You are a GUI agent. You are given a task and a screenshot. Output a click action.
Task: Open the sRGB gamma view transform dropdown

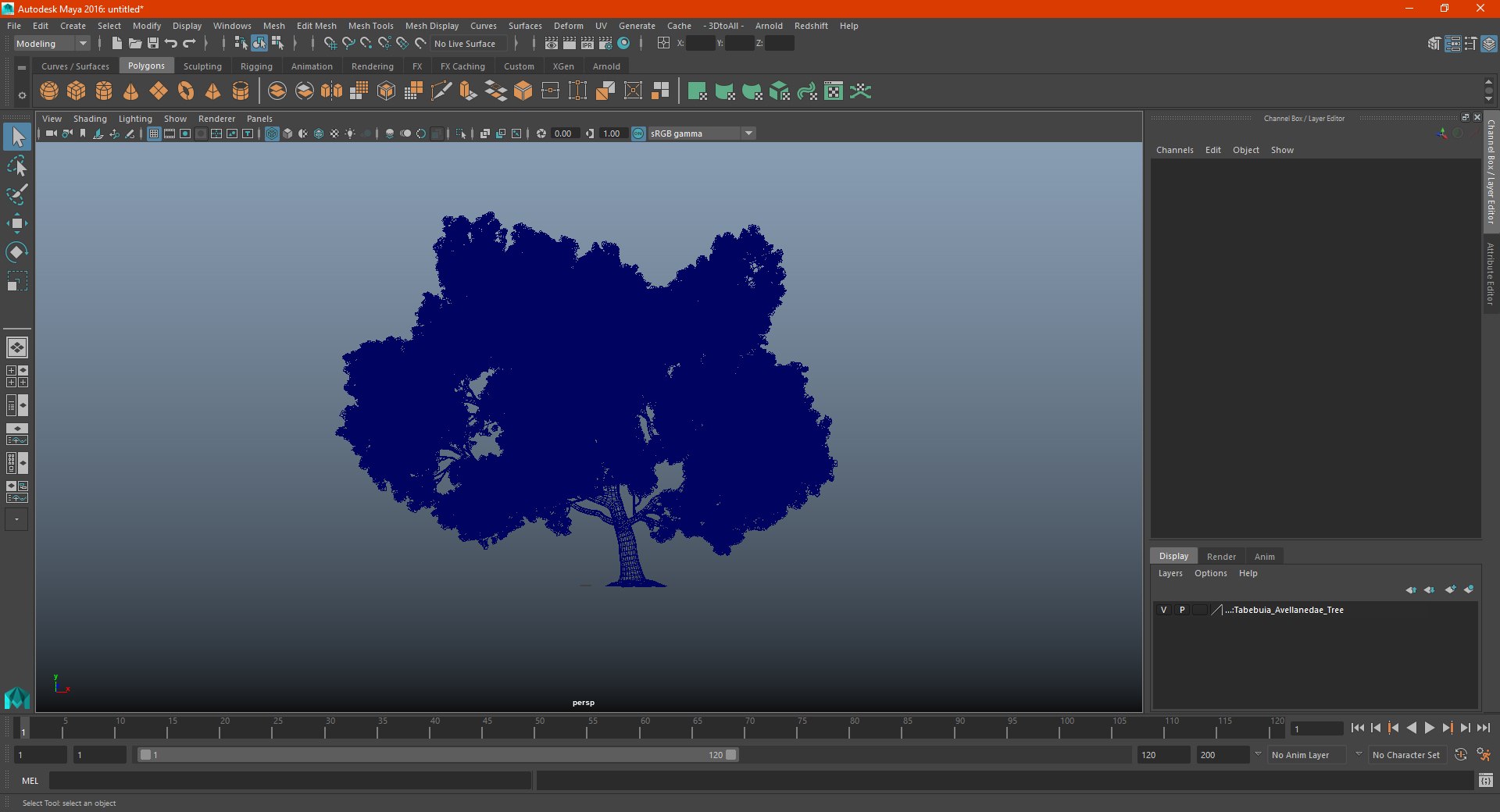click(x=702, y=134)
